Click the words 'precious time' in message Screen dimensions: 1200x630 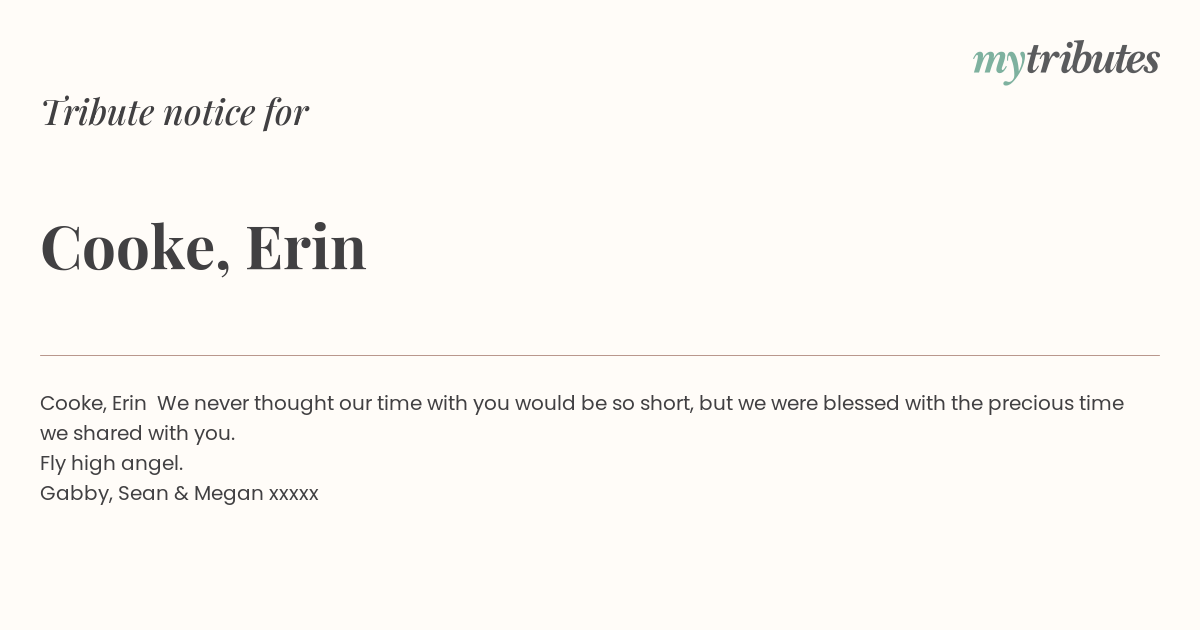1056,403
